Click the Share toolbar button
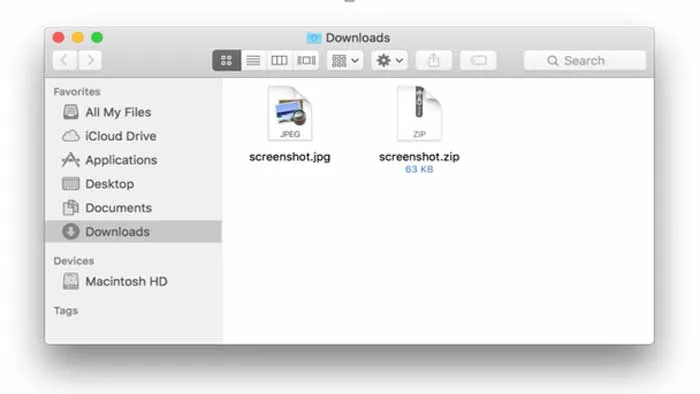Image resolution: width=700 pixels, height=394 pixels. pyautogui.click(x=433, y=60)
